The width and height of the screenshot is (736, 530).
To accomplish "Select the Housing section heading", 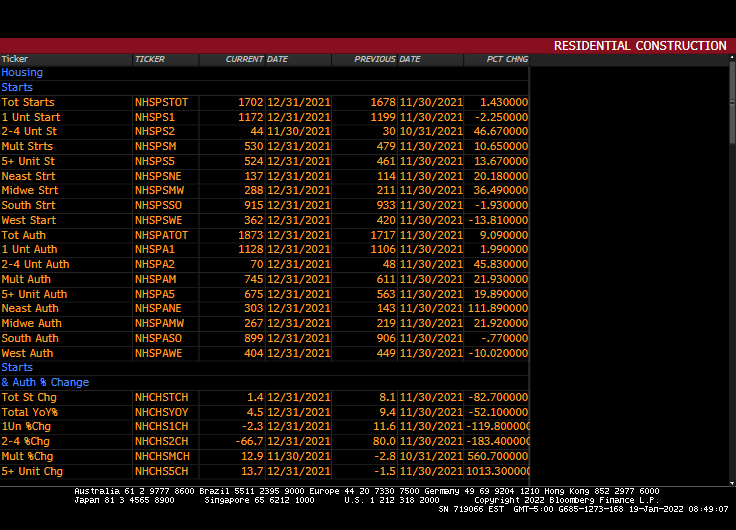I will coord(22,73).
